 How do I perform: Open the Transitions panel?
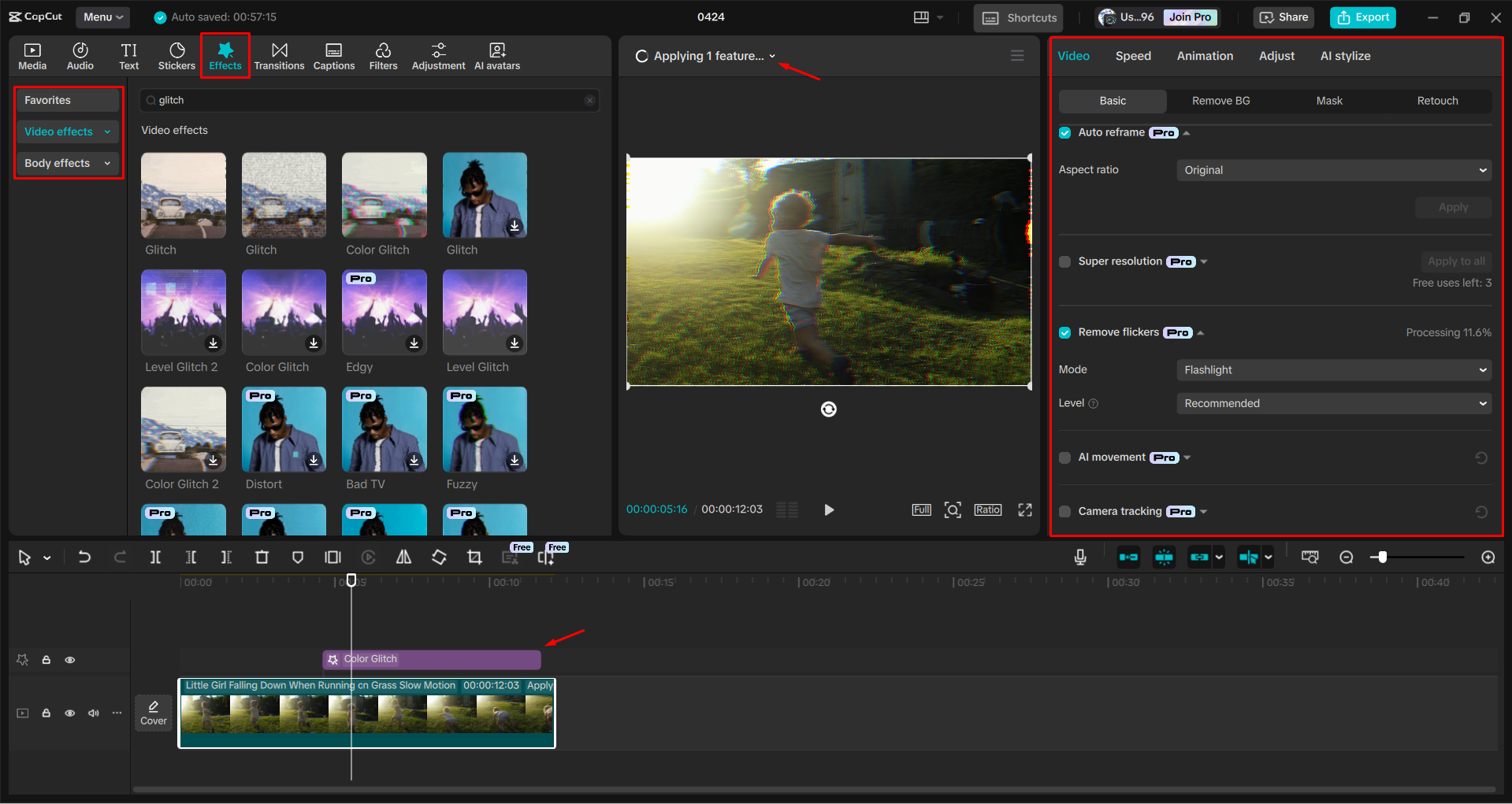pos(279,56)
